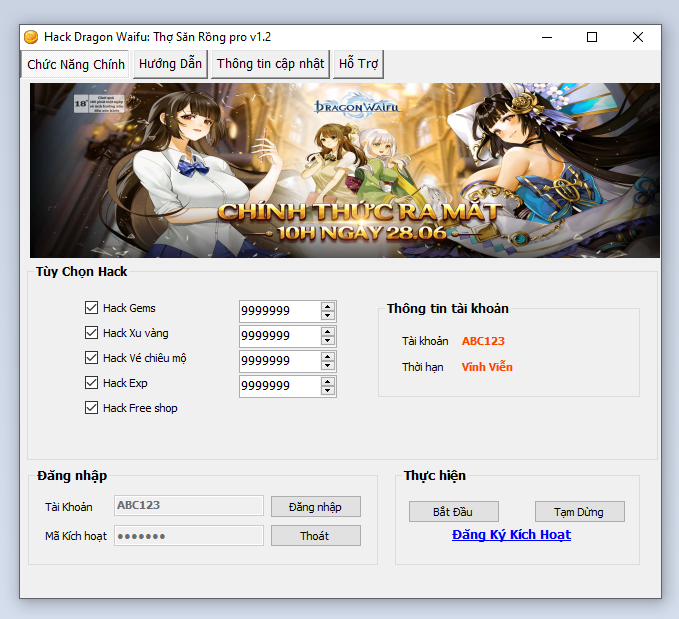Go to the Hỗ Trợ tab
679x619 pixels.
point(358,64)
